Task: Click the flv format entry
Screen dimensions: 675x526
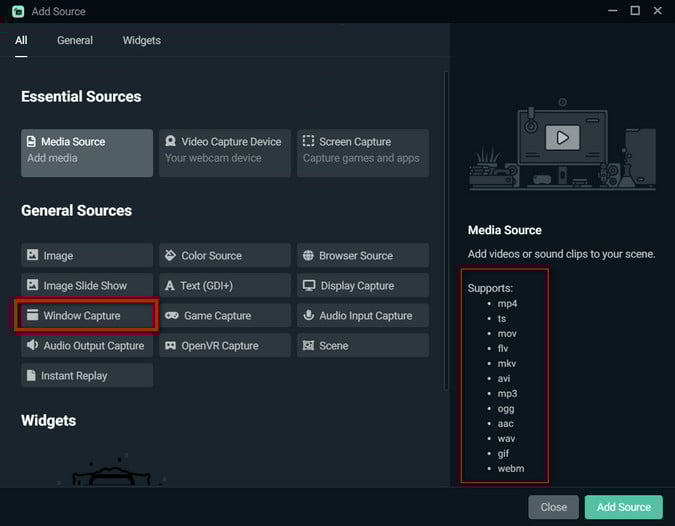Action: coord(502,348)
